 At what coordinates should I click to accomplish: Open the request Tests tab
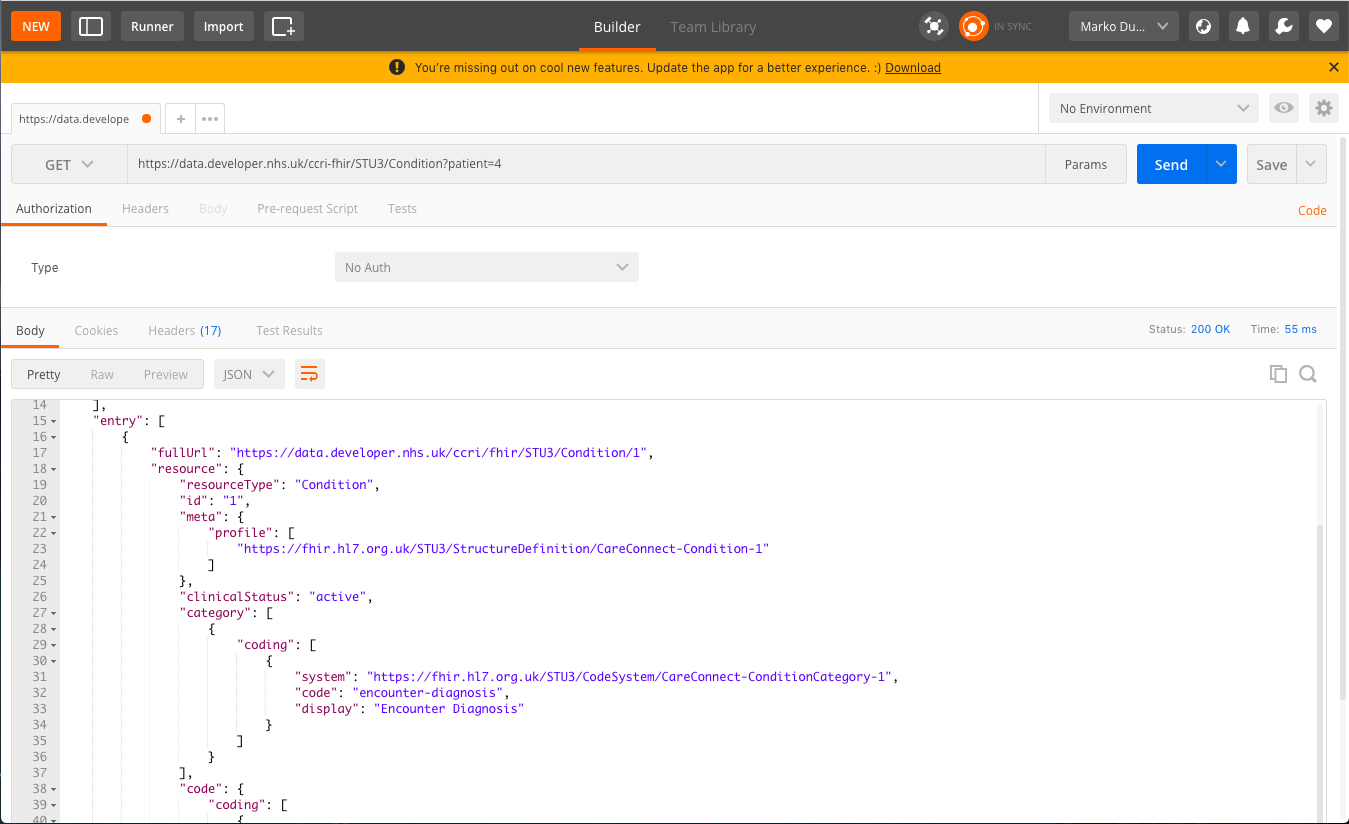[402, 208]
